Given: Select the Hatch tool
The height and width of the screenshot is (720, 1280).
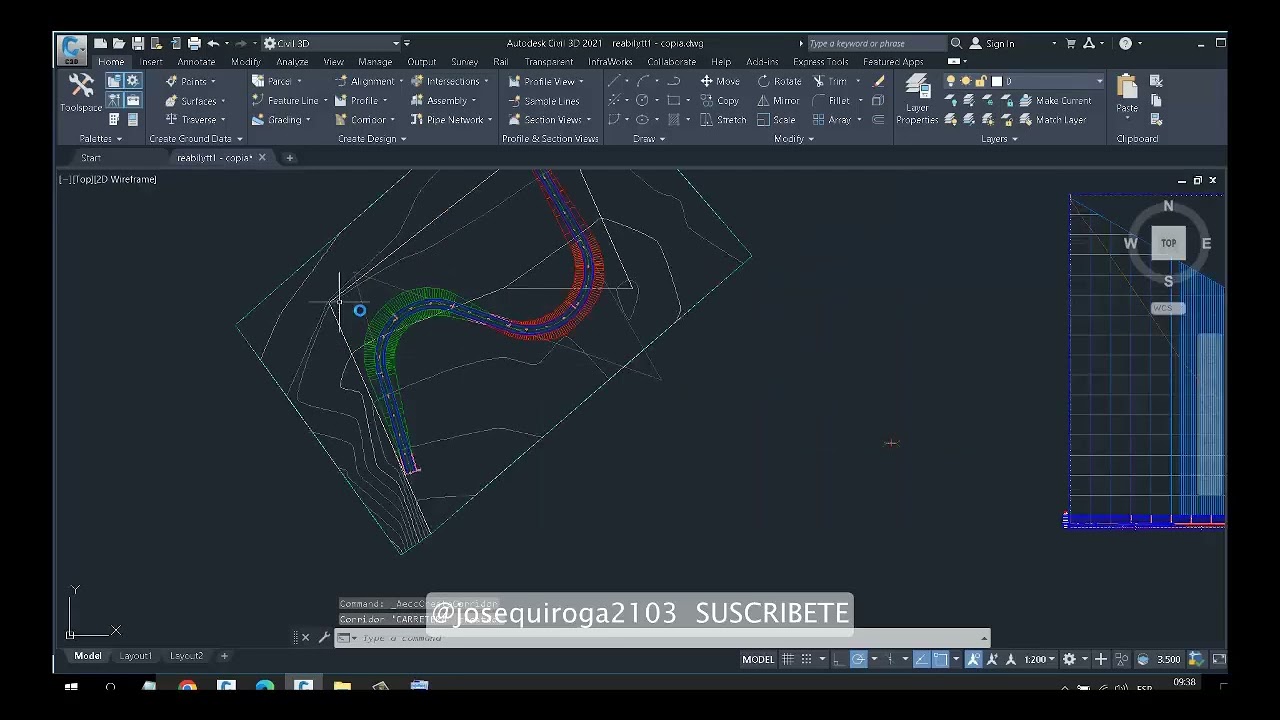Looking at the screenshot, I should [673, 119].
